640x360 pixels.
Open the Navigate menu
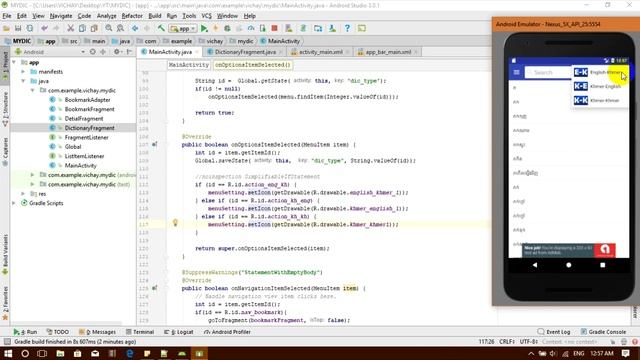pos(61,16)
